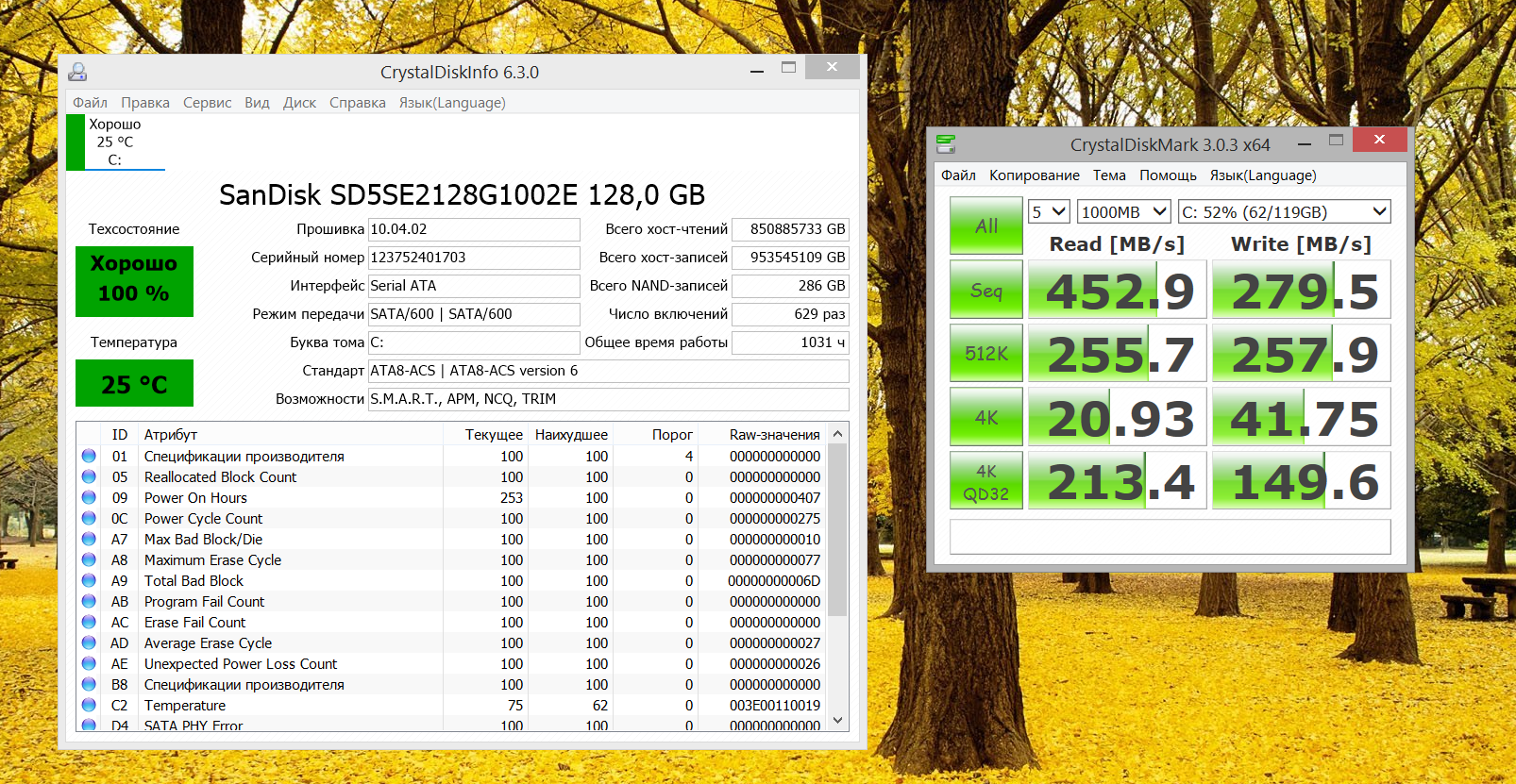
Task: Click the CrystalDiskMark app icon in title bar
Action: (946, 144)
